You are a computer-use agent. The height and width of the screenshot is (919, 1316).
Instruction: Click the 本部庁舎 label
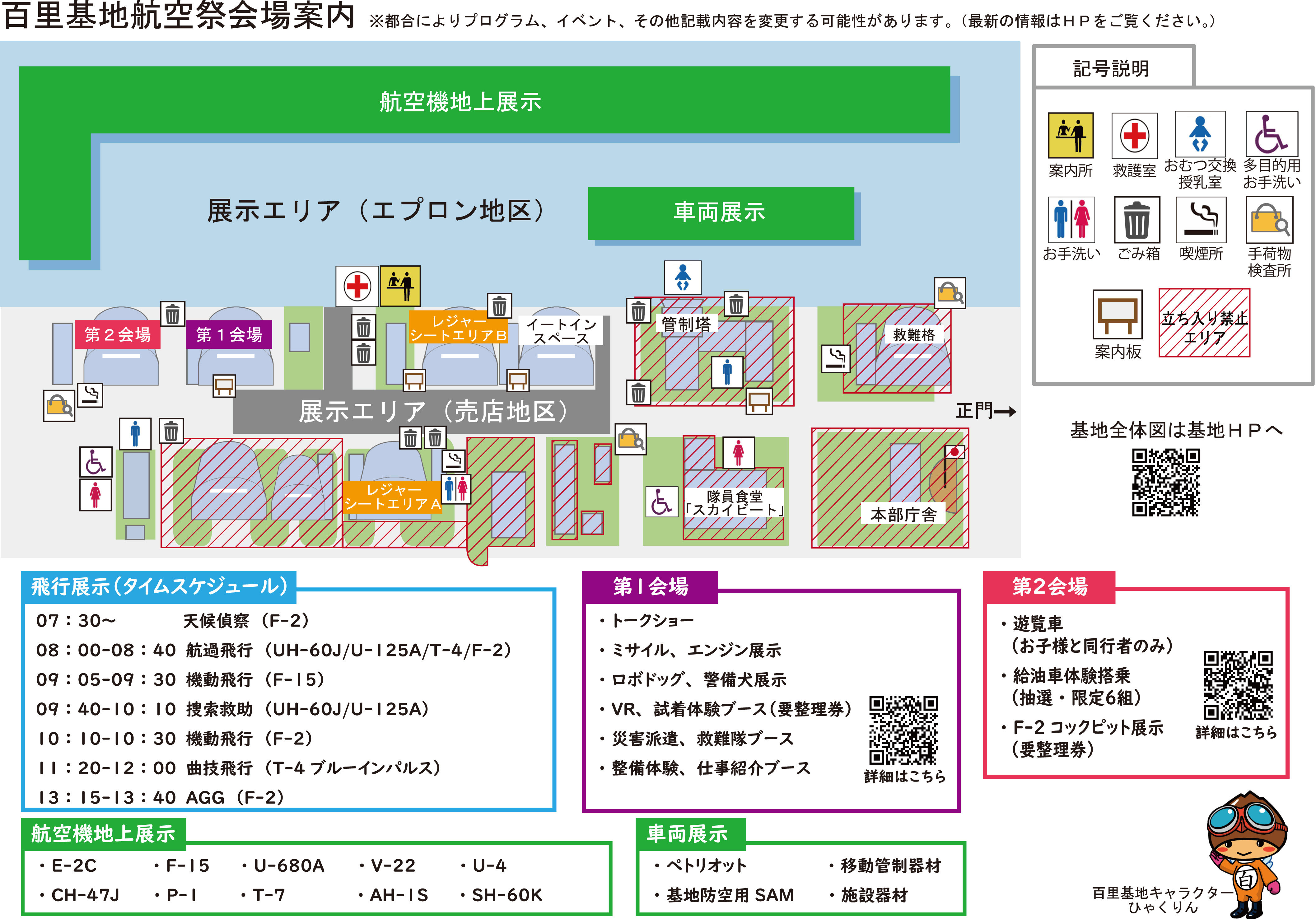903,514
